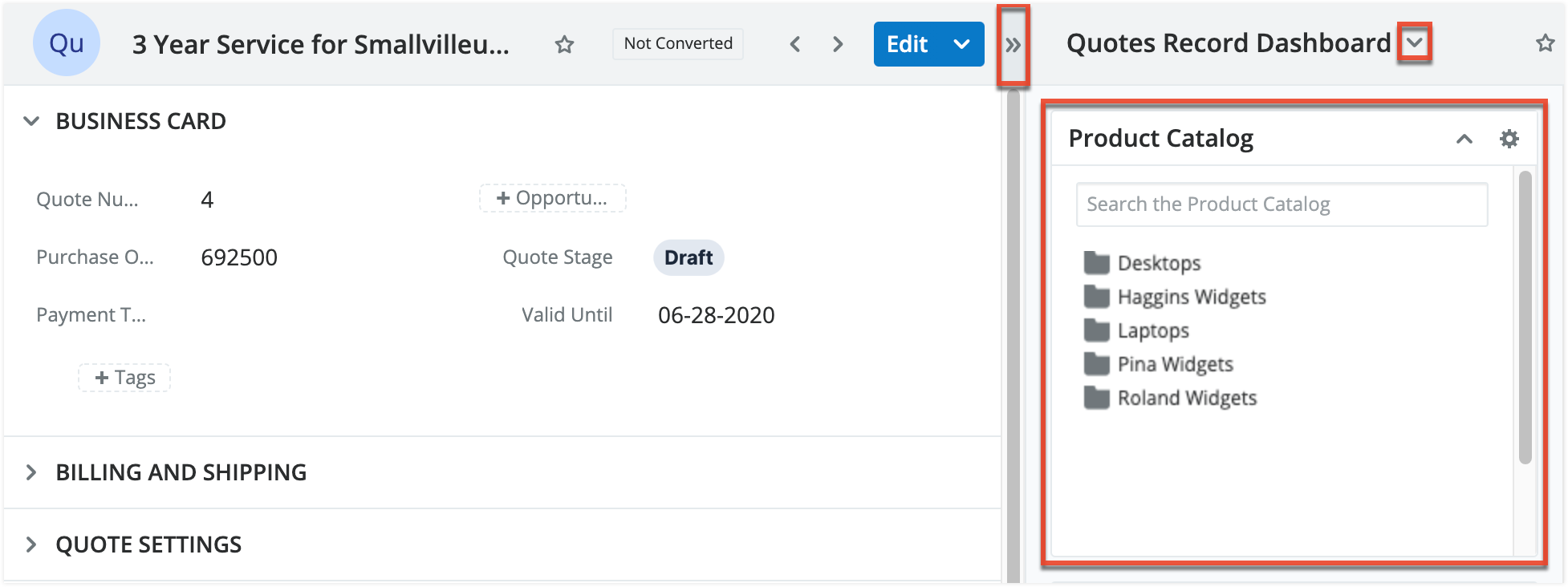The image size is (1568, 587).
Task: Go to previous quote record arrow
Action: (795, 44)
